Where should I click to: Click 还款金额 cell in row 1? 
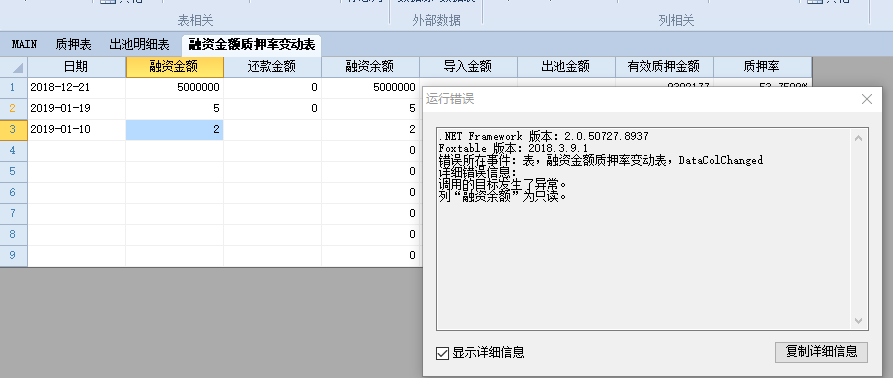coord(272,88)
